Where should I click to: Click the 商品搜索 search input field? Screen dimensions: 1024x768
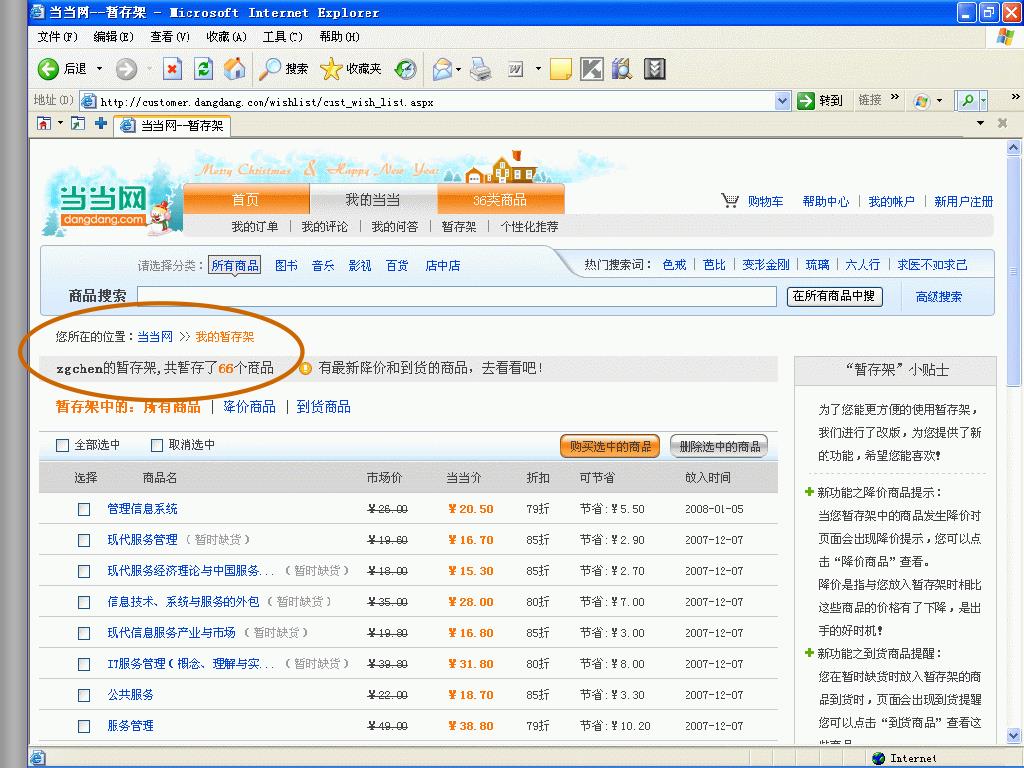(456, 296)
